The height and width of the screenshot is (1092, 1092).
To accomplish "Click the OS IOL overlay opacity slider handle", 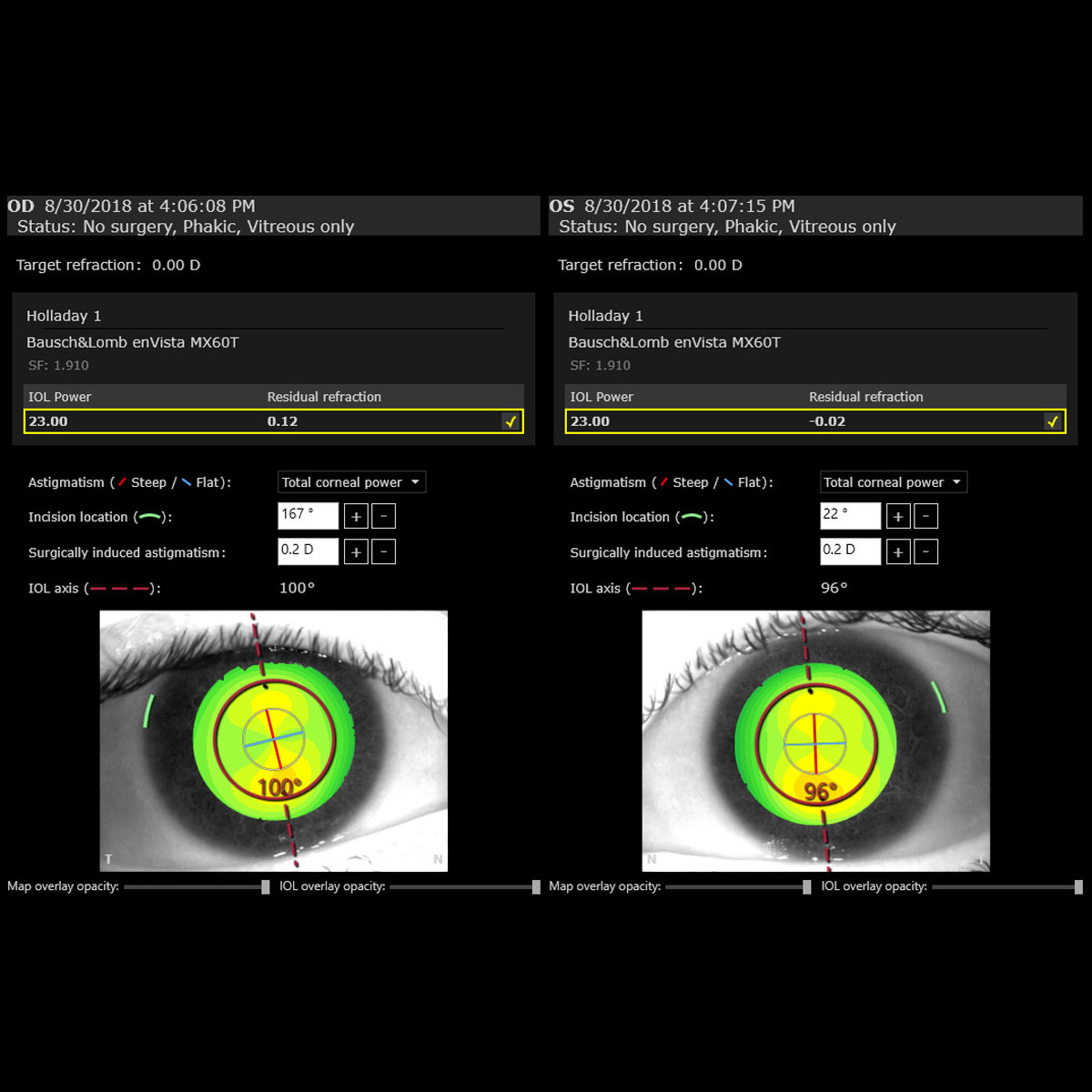I will click(1078, 887).
